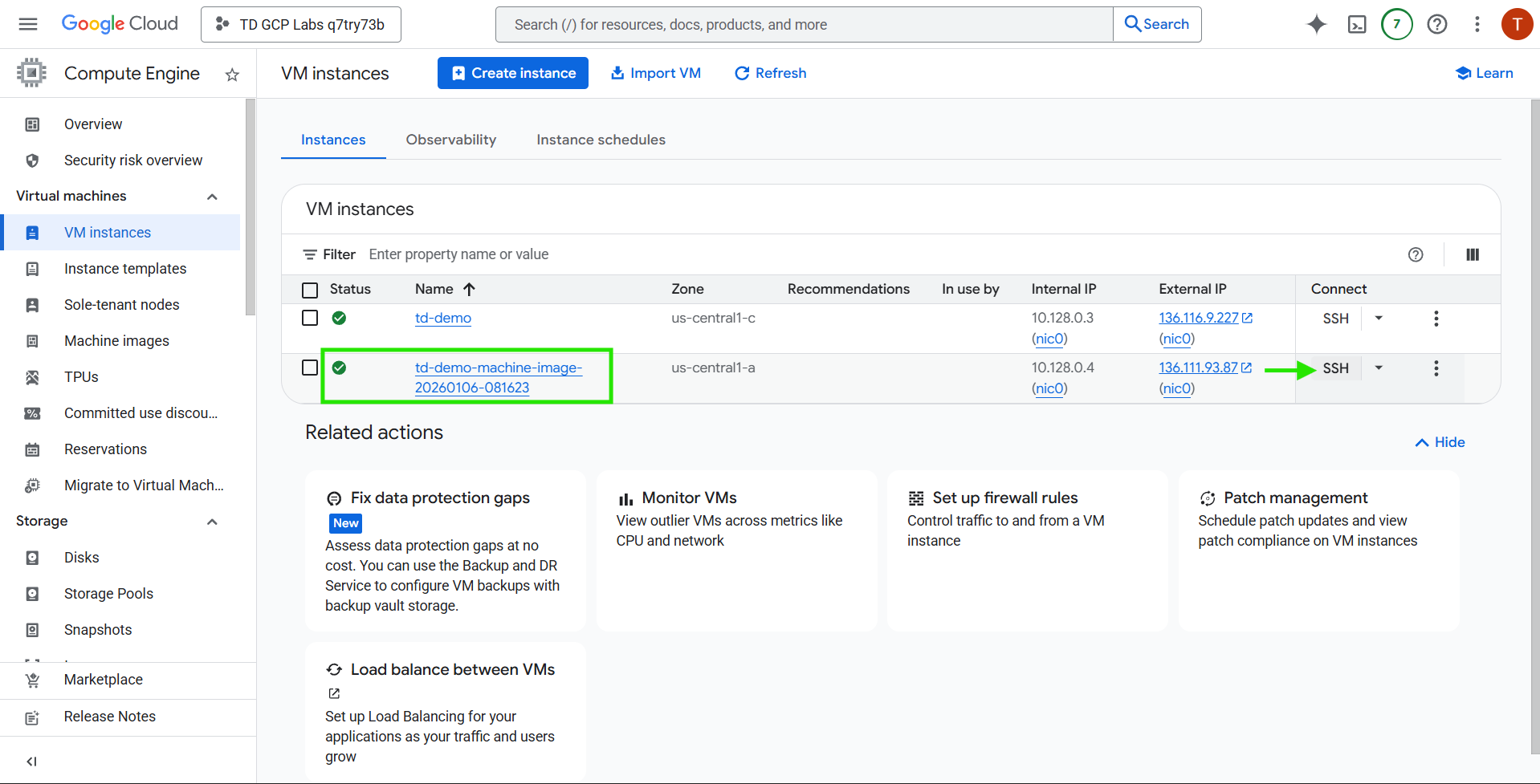Open more actions for td-demo row
The height and width of the screenshot is (784, 1540).
(1436, 319)
